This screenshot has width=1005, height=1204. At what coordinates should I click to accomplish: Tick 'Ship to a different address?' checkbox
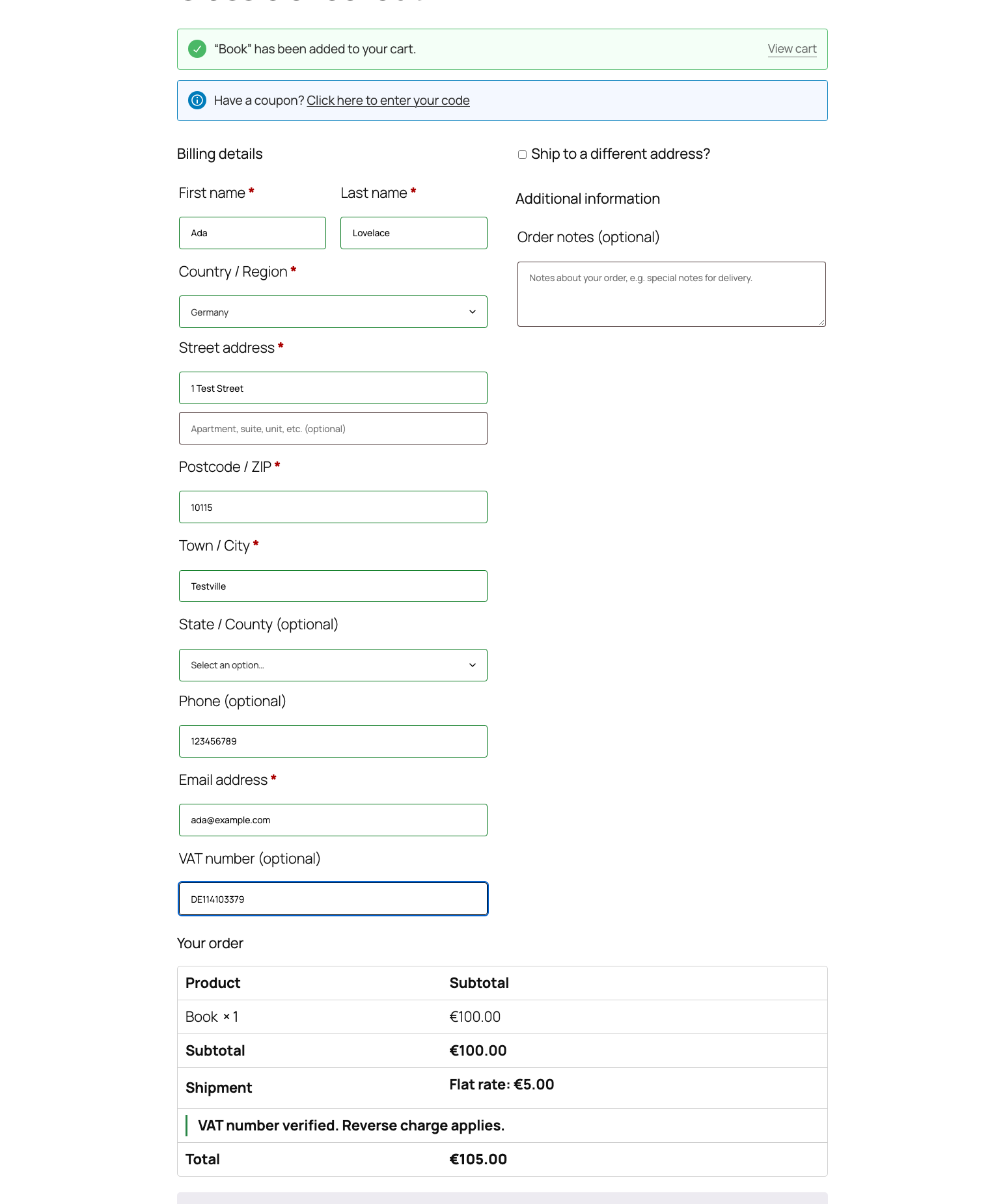click(x=522, y=154)
